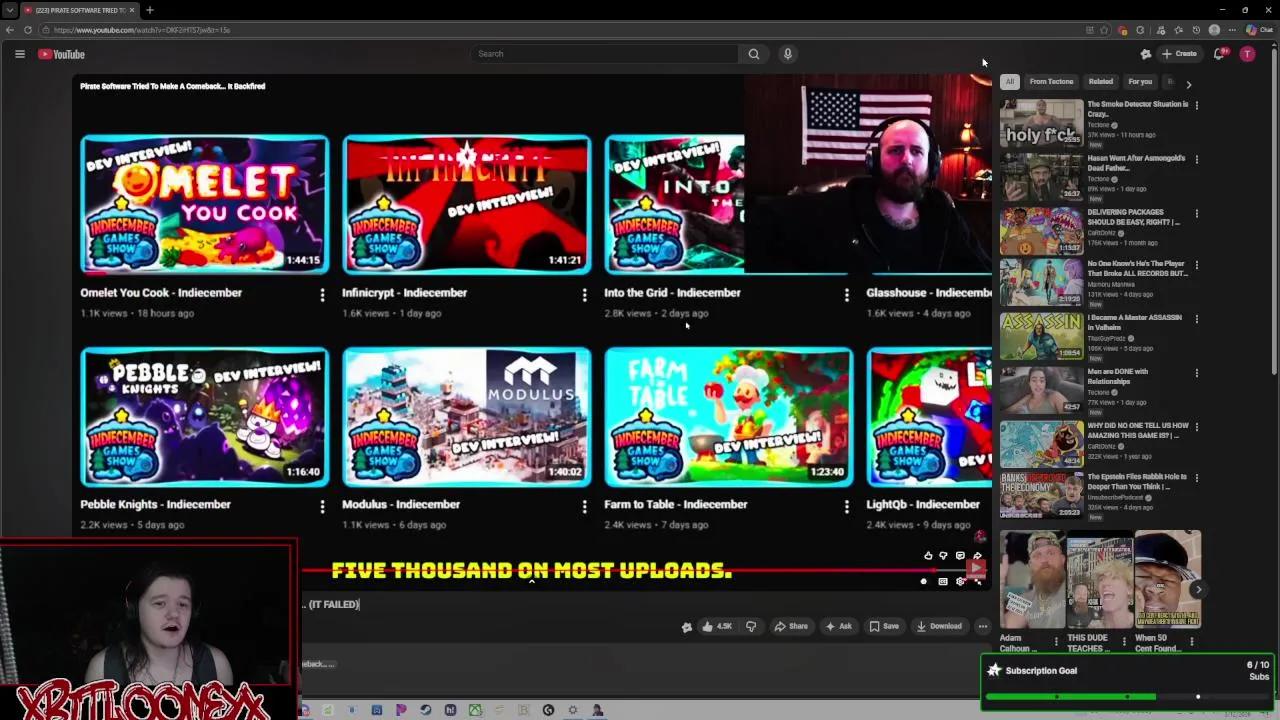
Task: Open a new browser tab
Action: click(149, 10)
